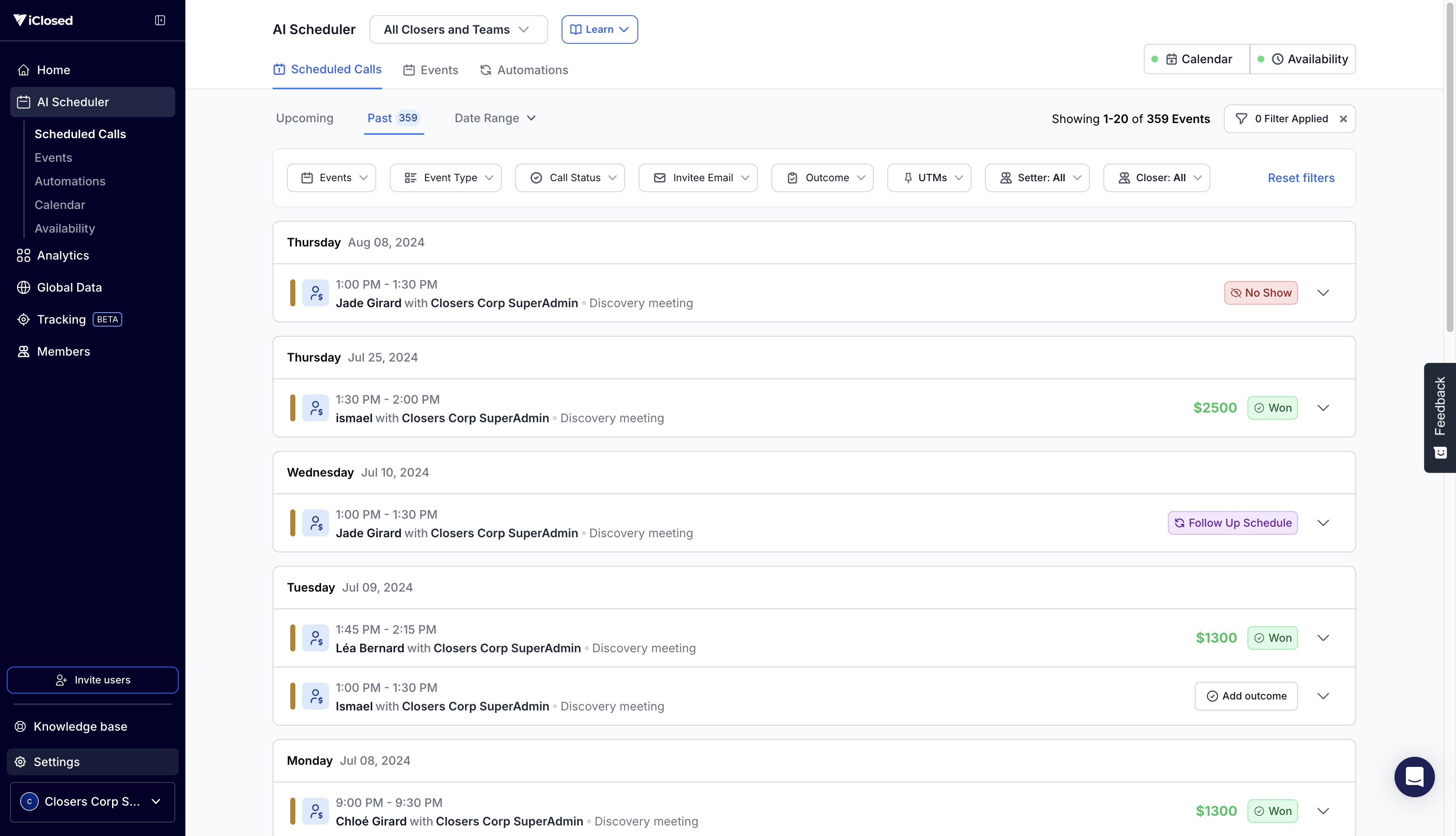Expand the ismael $2500 Won call row
1456x836 pixels.
1323,408
